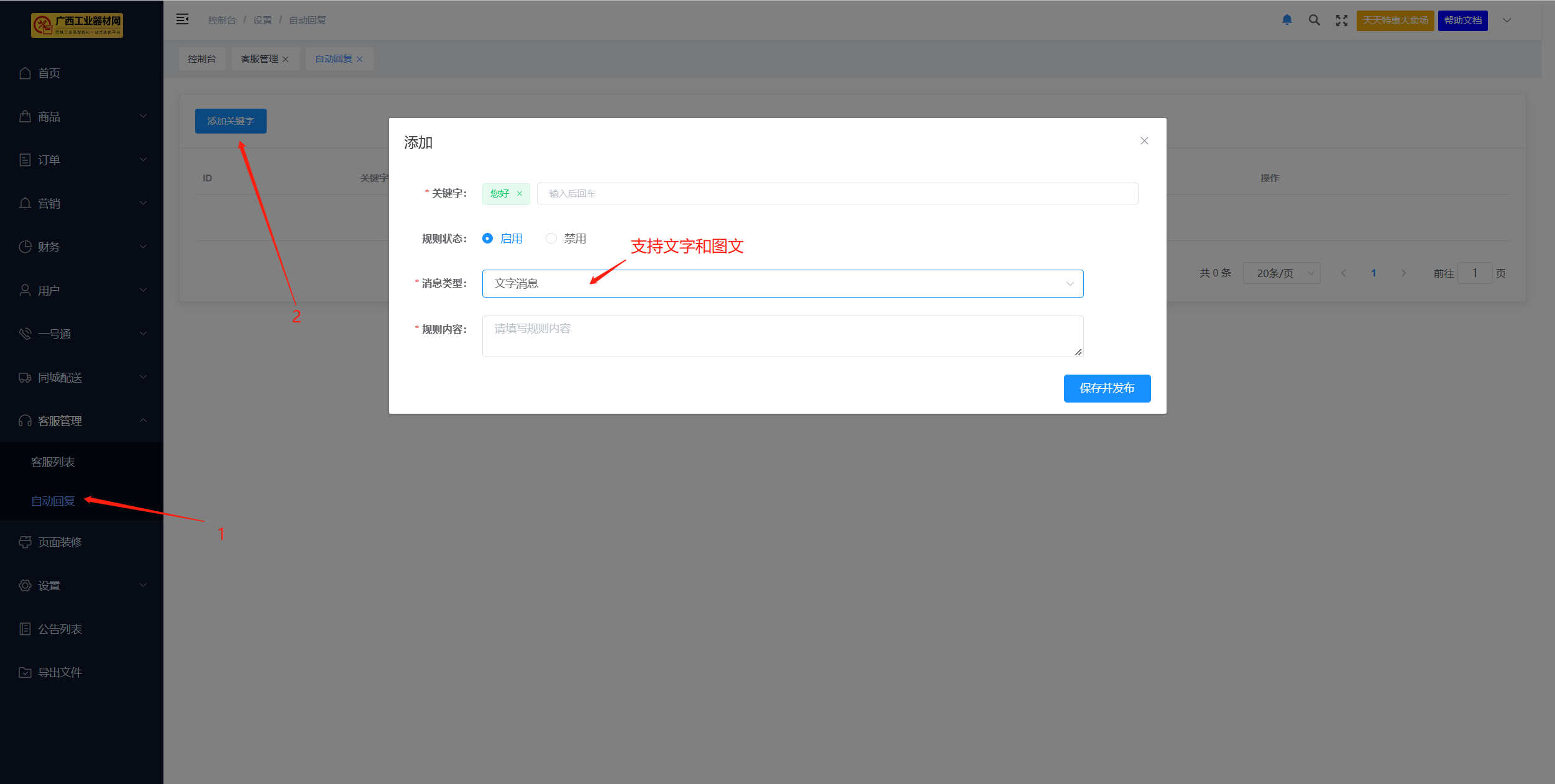The width and height of the screenshot is (1555, 784).
Task: Click the 首页 home icon
Action: click(25, 73)
